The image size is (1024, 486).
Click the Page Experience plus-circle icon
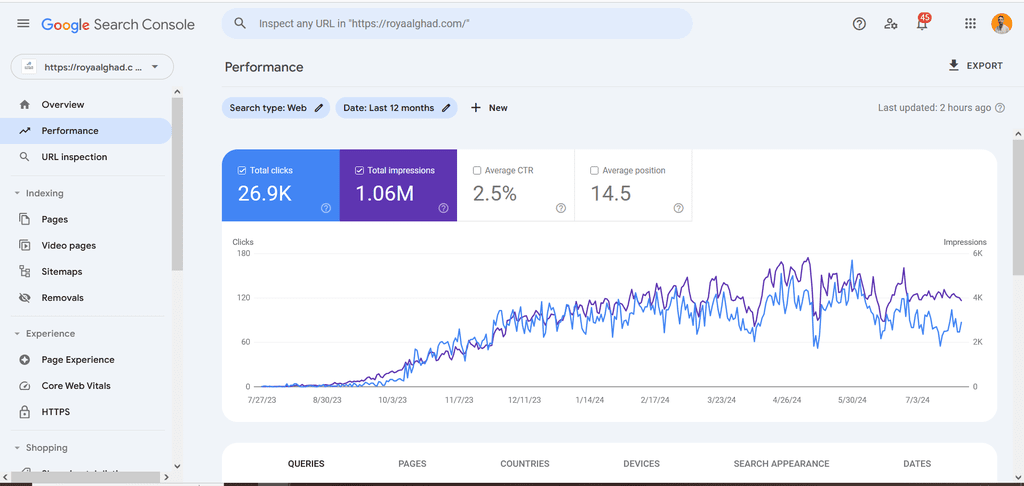click(x=25, y=360)
